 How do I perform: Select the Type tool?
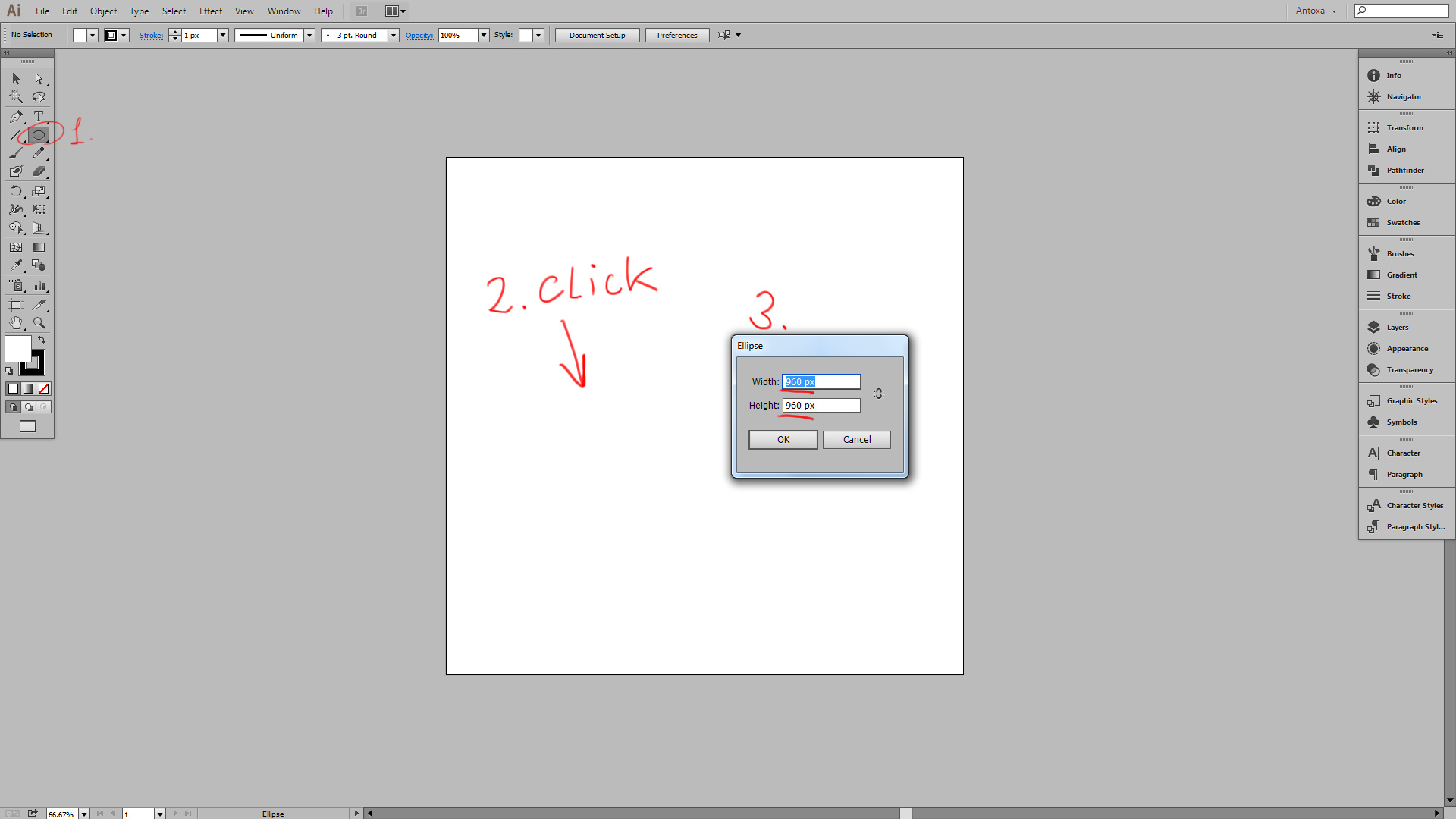[x=39, y=116]
